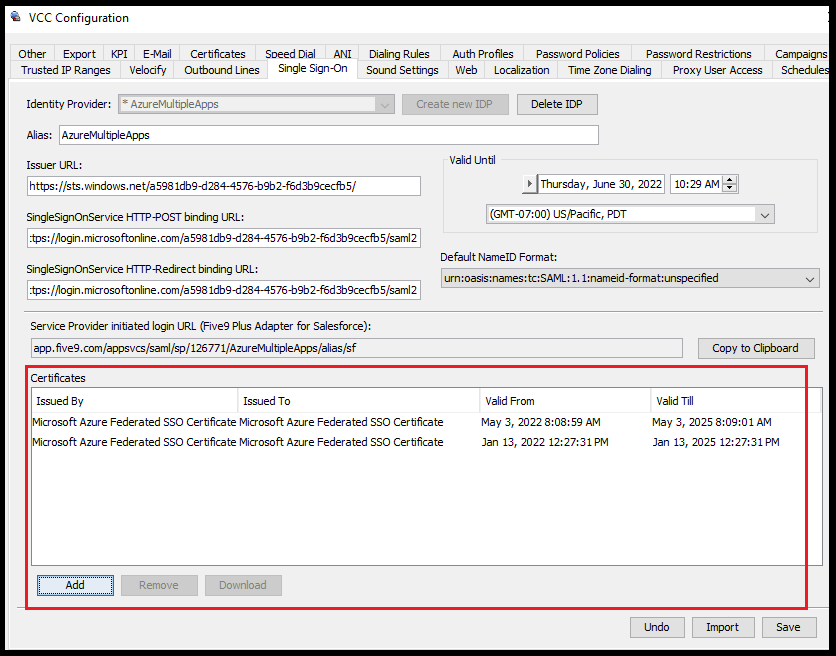Go to the Proxy User Access tab
This screenshot has height=656, width=836.
point(717,70)
